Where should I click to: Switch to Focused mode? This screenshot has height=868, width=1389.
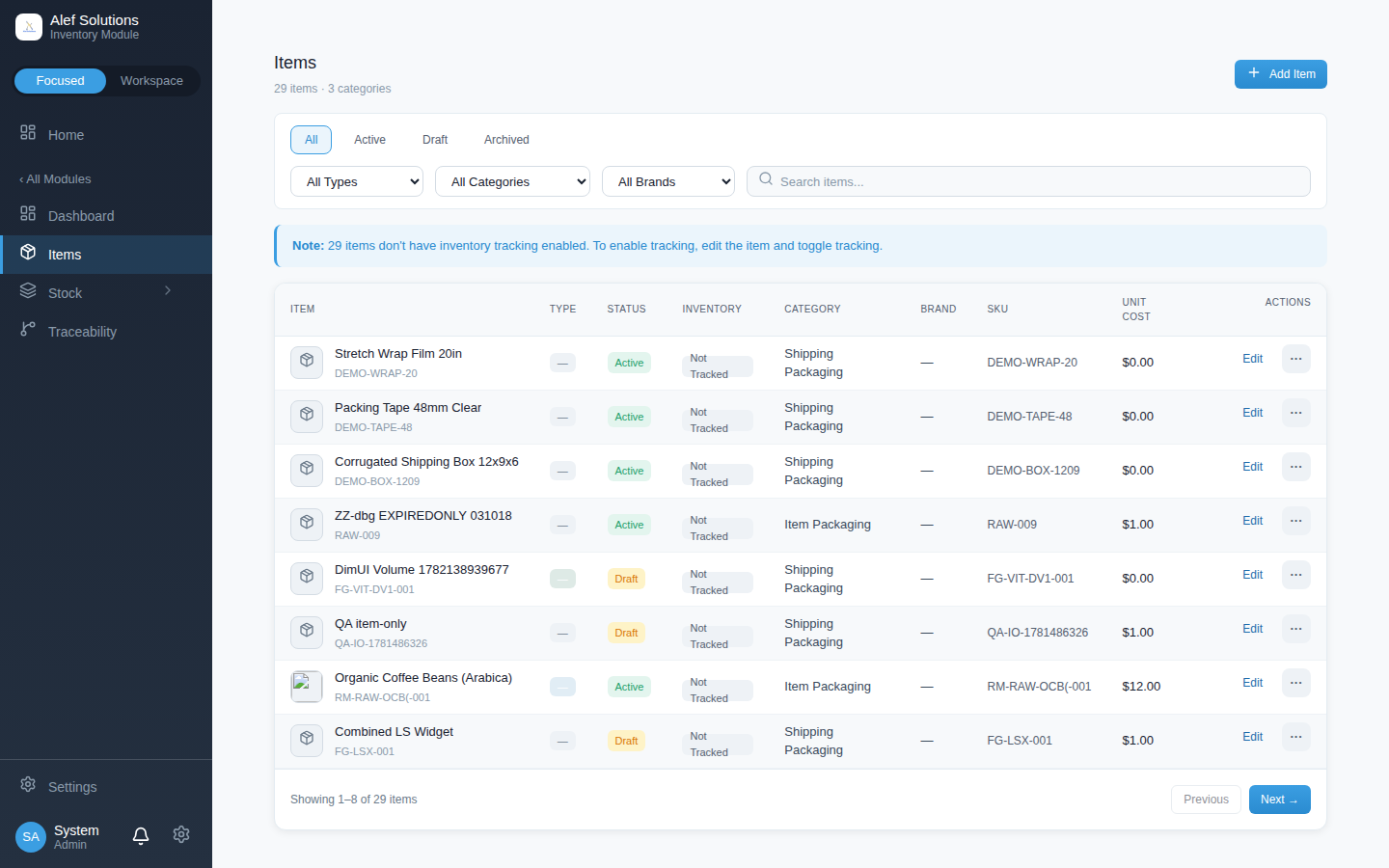60,81
